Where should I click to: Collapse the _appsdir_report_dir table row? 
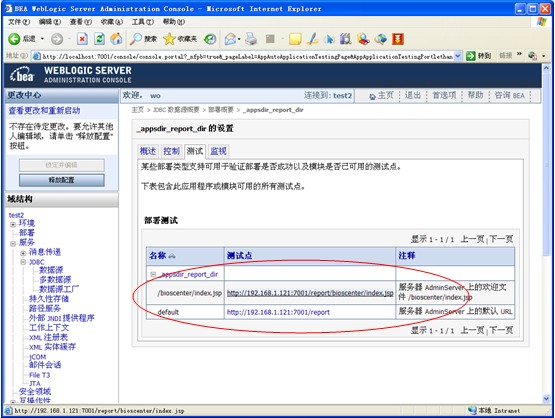153,274
